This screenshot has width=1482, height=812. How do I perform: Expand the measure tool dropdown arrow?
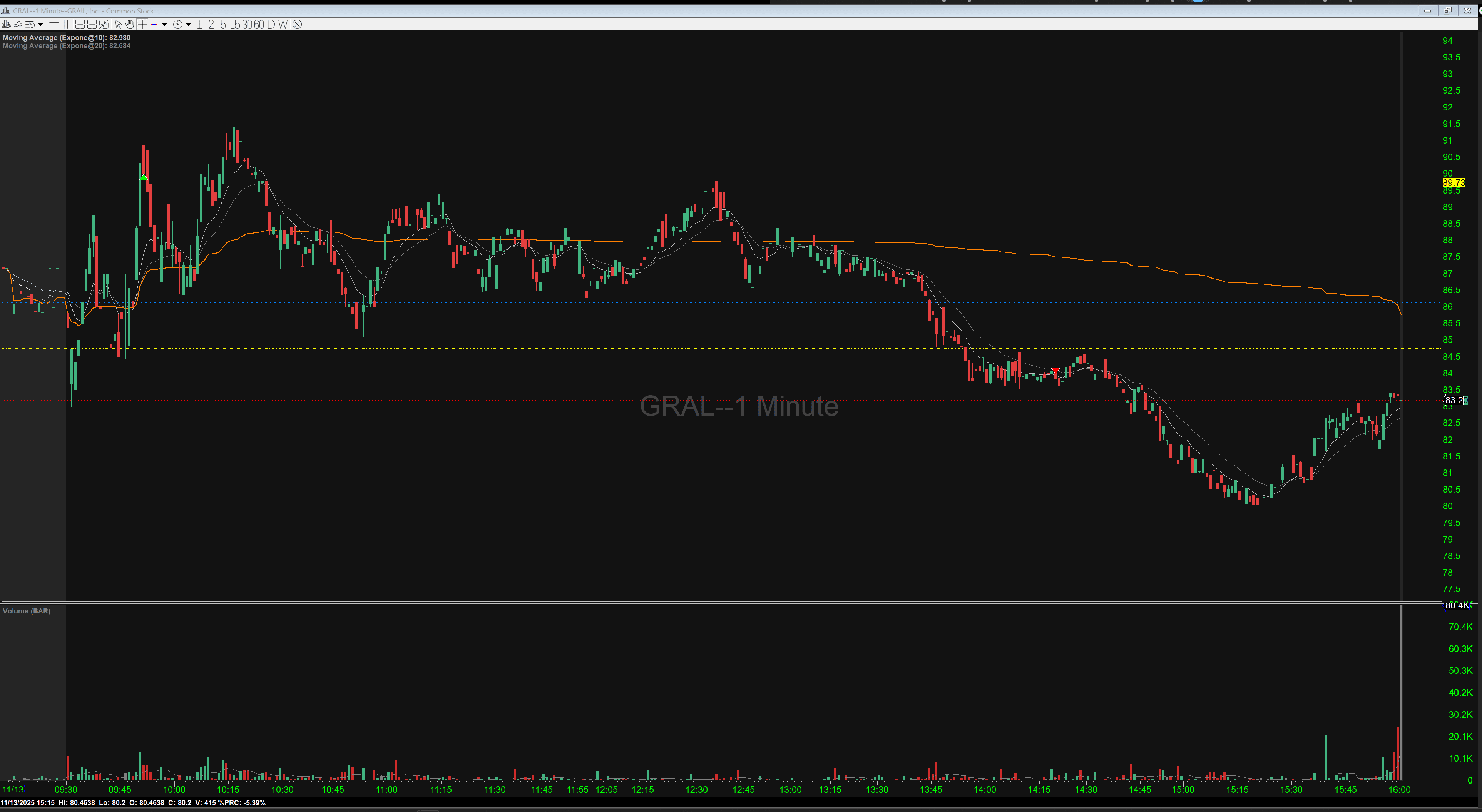[x=164, y=24]
